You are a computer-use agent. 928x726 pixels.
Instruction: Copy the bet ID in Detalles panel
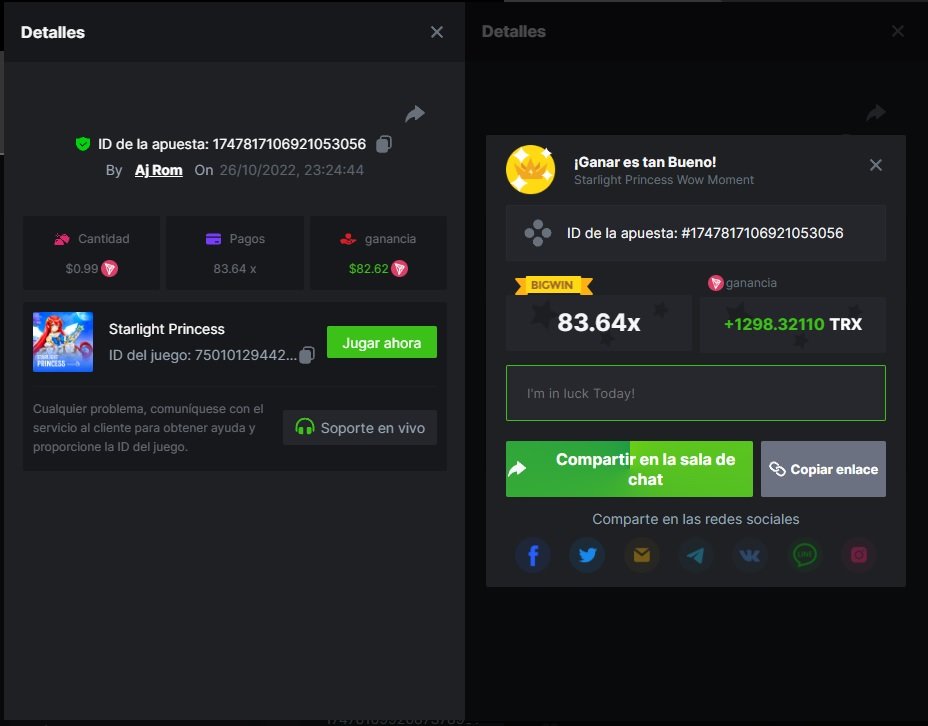[x=384, y=144]
